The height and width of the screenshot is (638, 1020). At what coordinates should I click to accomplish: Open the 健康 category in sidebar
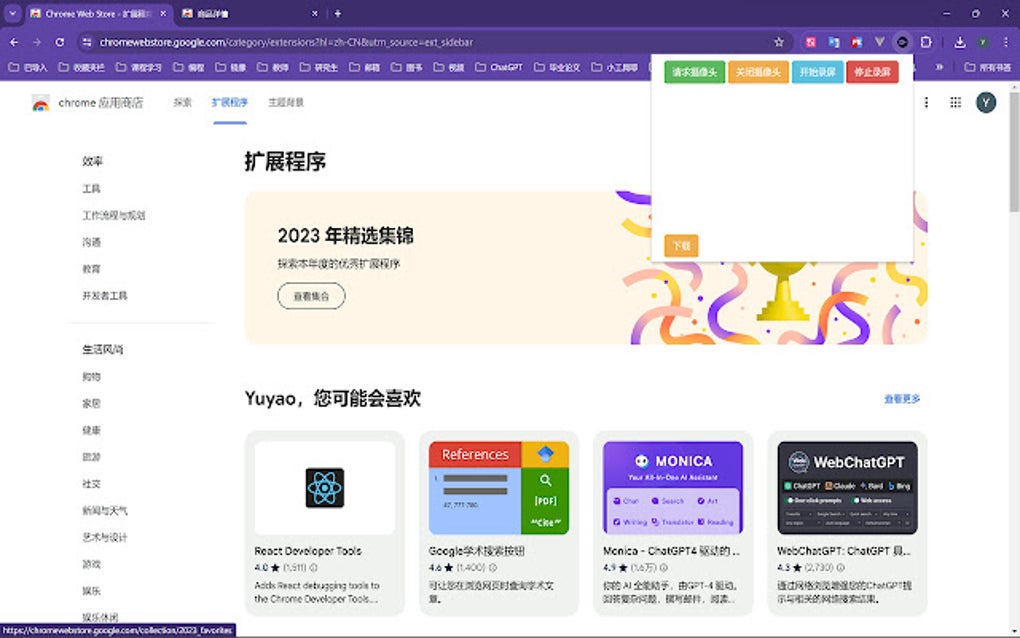coord(91,430)
